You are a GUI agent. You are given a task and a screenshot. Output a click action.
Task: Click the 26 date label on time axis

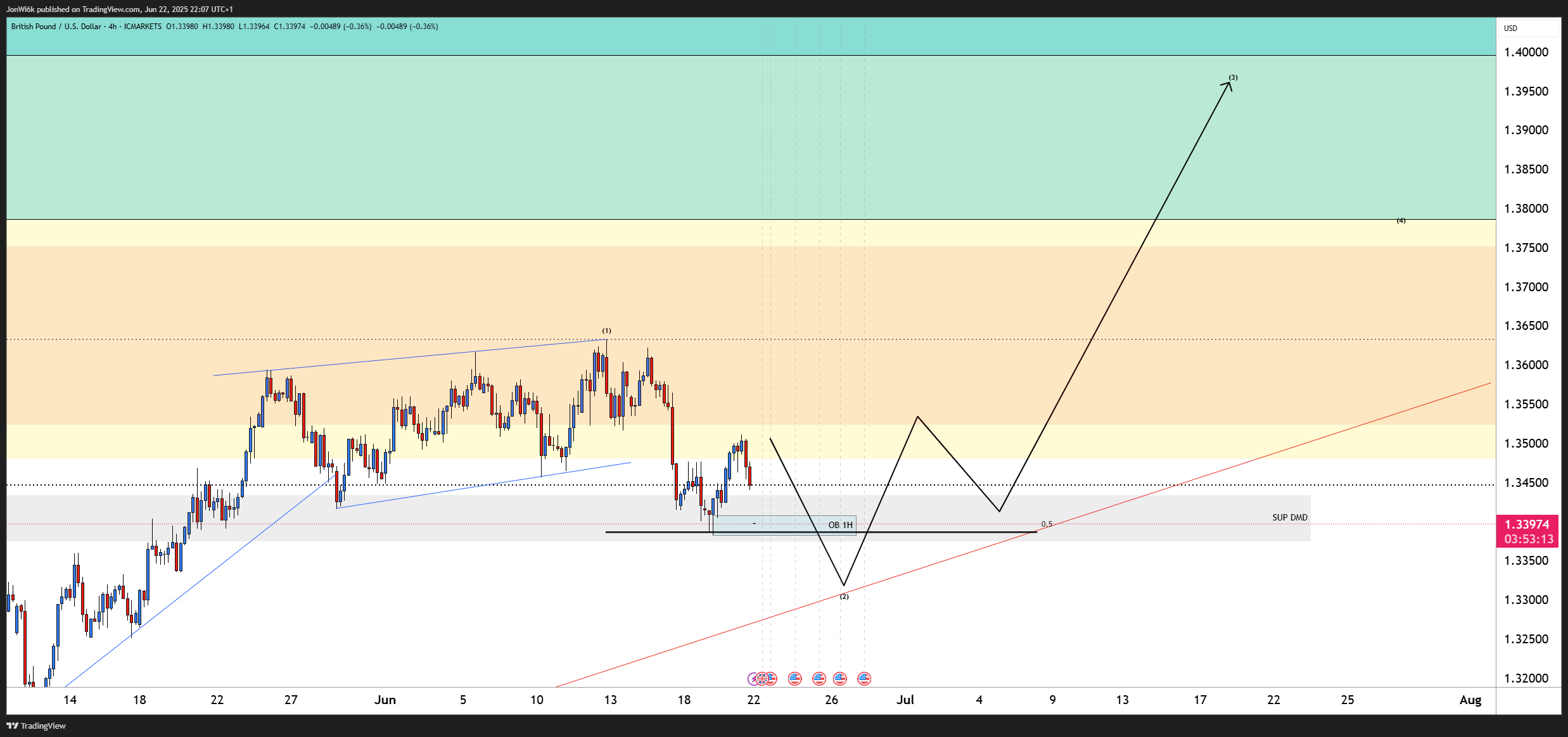(x=831, y=700)
